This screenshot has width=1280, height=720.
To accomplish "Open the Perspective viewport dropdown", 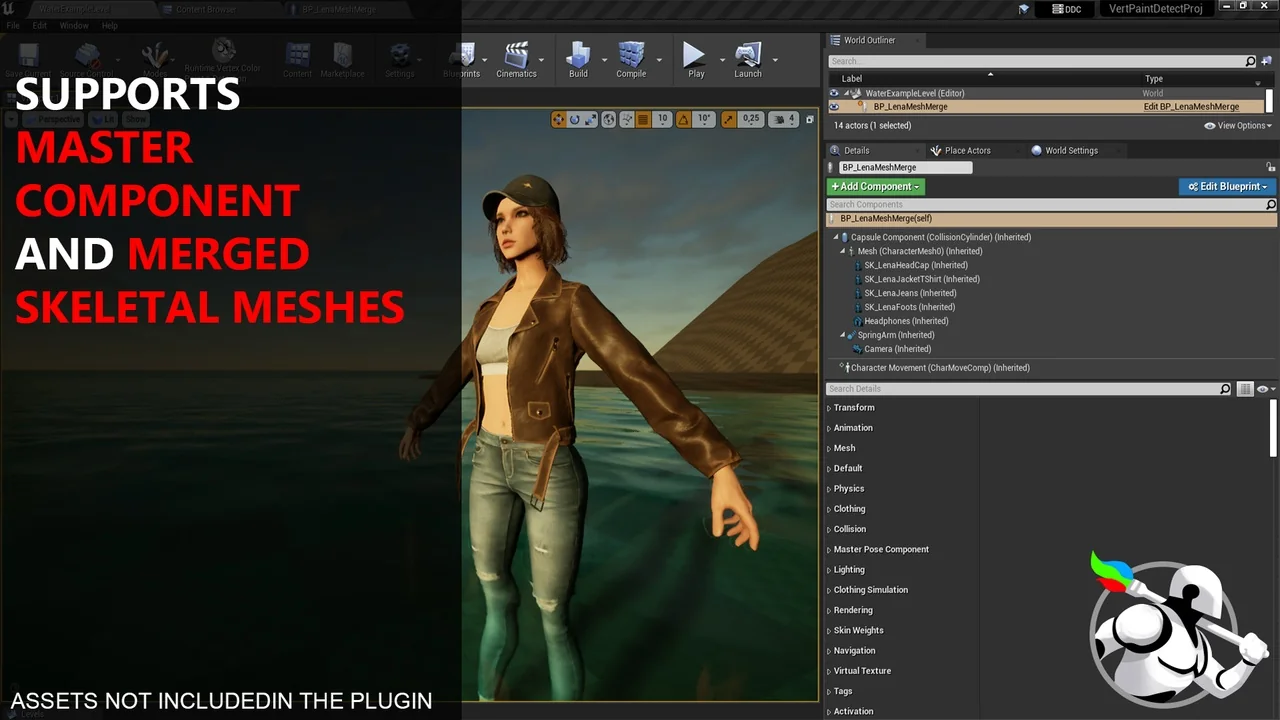I will 55,118.
